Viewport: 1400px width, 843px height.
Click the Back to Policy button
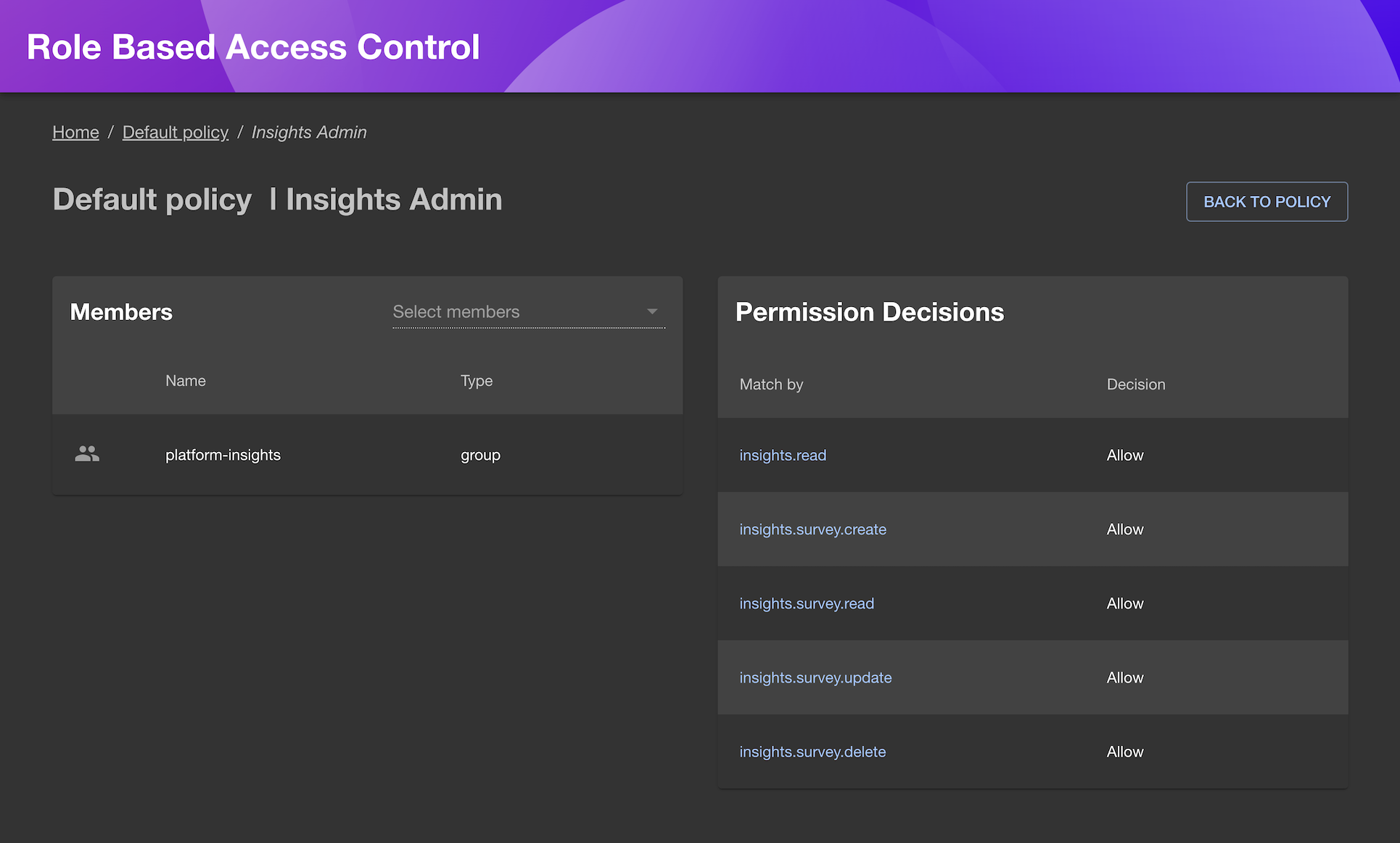click(x=1267, y=202)
